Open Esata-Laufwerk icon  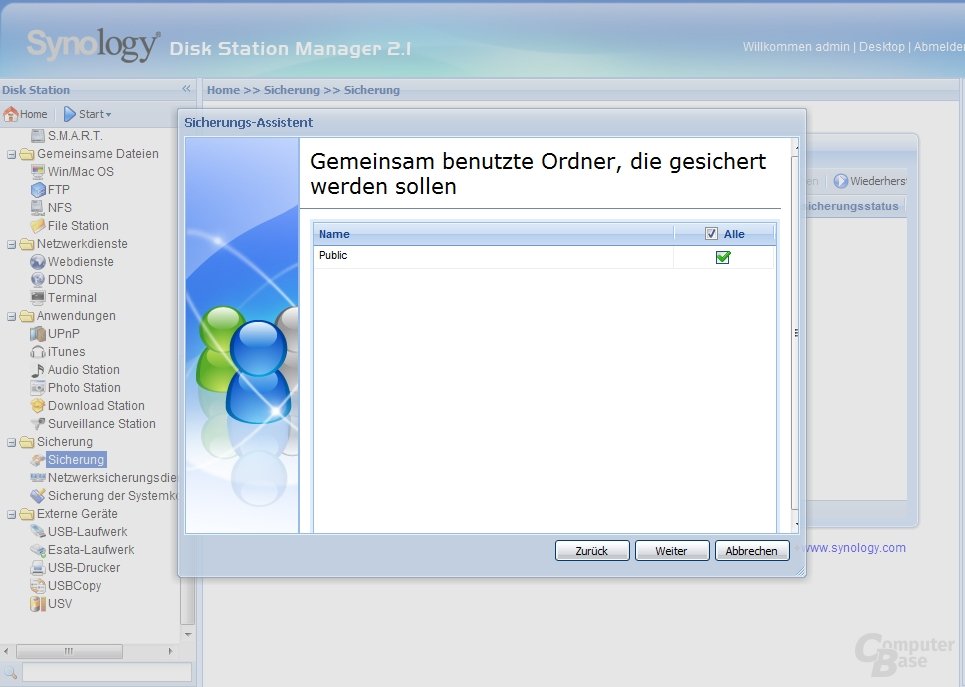[x=38, y=549]
